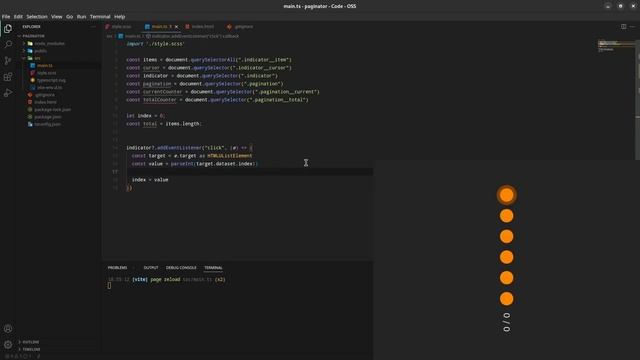Open the Selection menu
640x360 pixels.
click(37, 17)
